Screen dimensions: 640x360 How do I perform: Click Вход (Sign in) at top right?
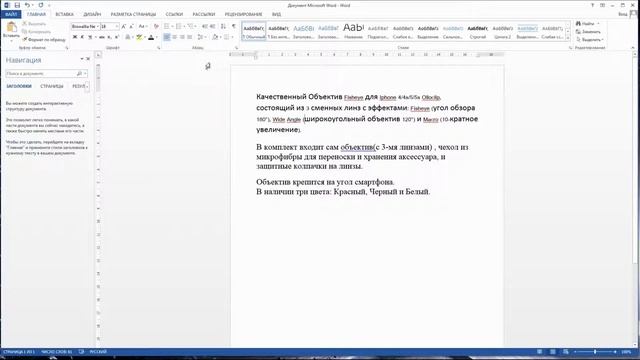pos(623,14)
